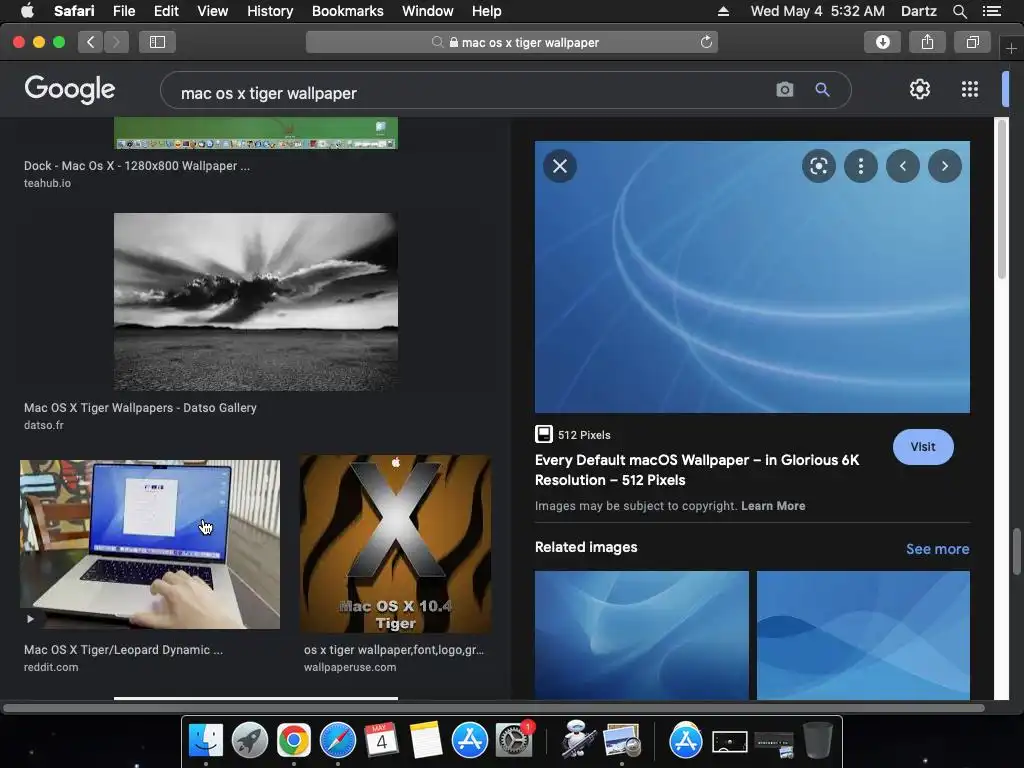The height and width of the screenshot is (768, 1024).
Task: Open Finder from the Dock
Action: pyautogui.click(x=206, y=740)
